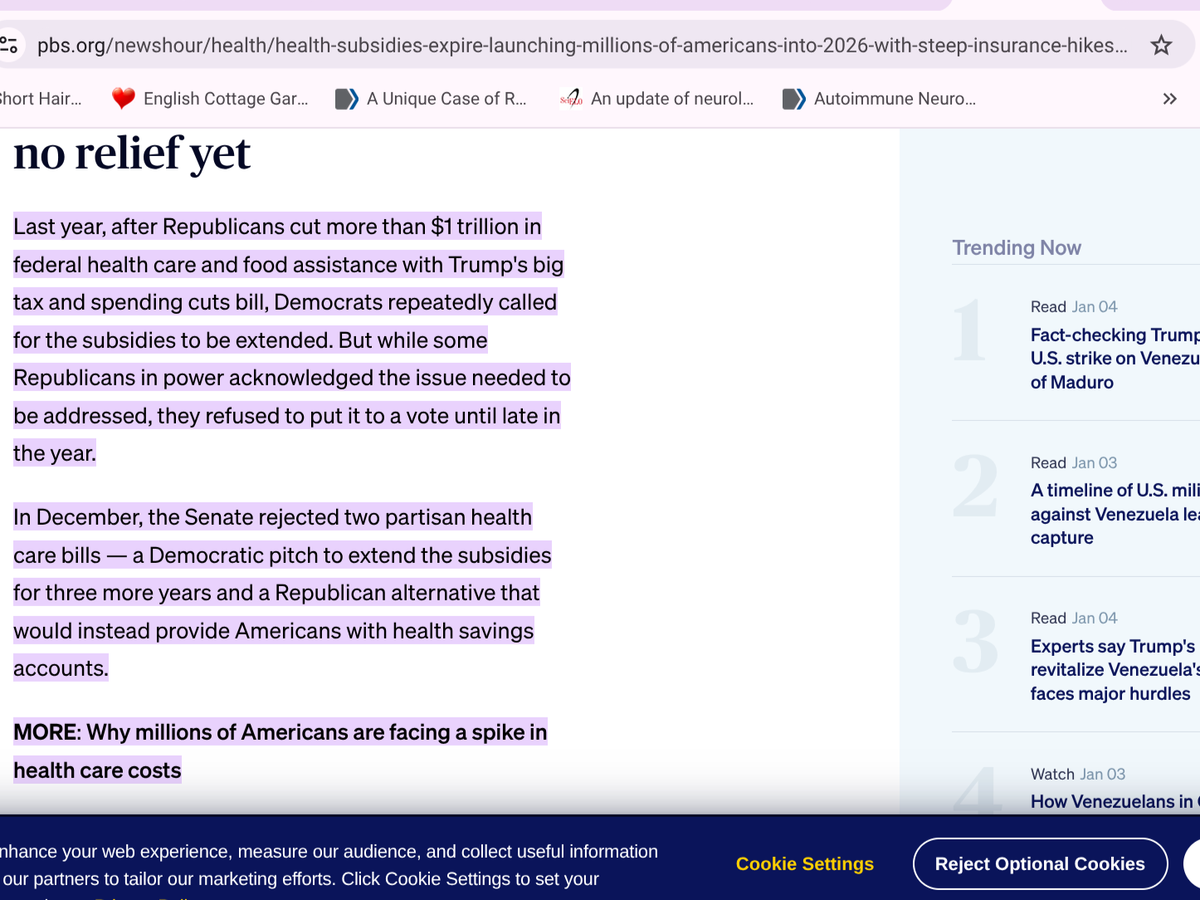Expand the bookmarks bar overflow chevron
This screenshot has width=1200, height=900.
tap(1169, 98)
